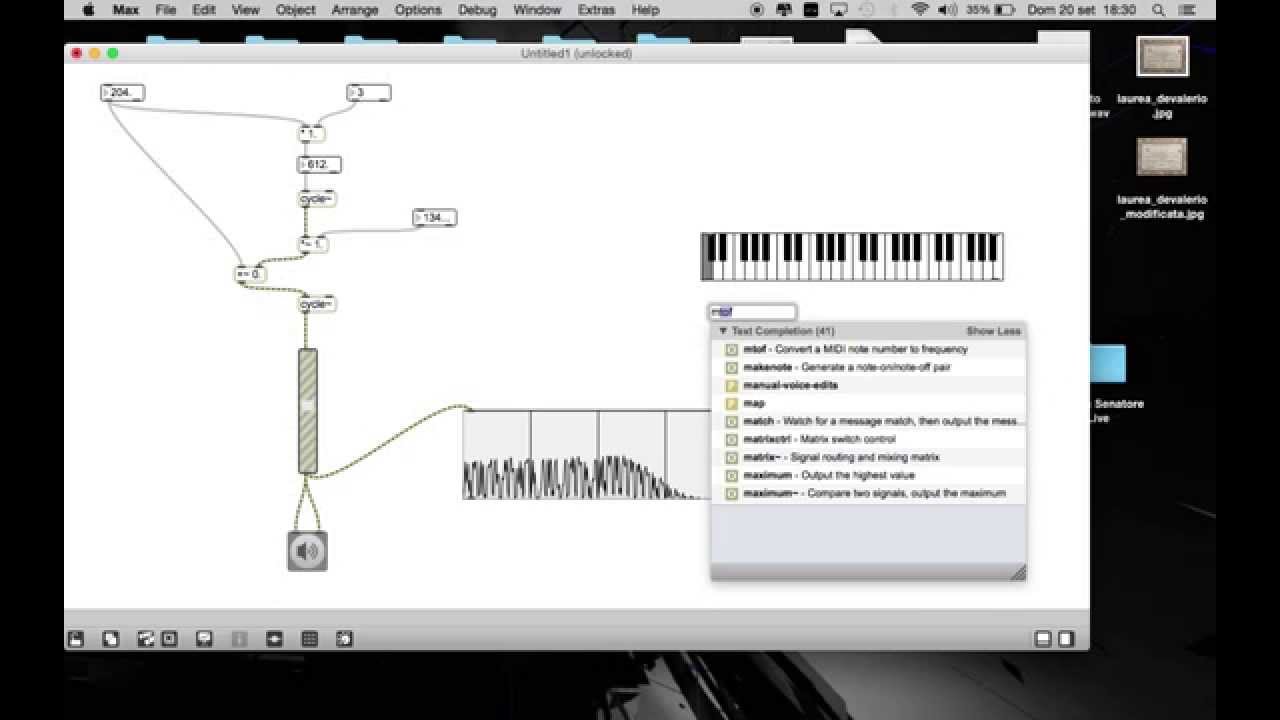This screenshot has width=1280, height=720.
Task: Click the number box showing 3
Action: coord(369,93)
